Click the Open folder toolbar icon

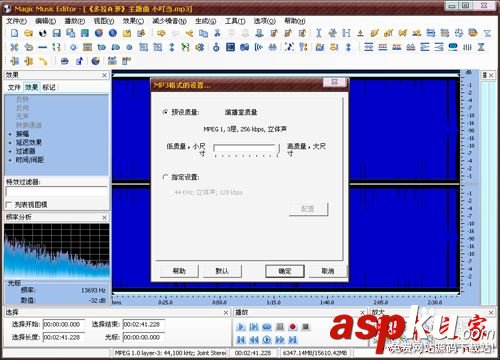coord(29,33)
